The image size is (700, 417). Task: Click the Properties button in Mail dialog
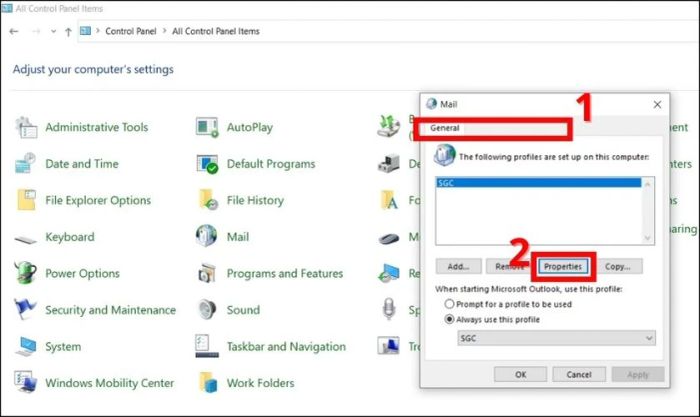563,266
